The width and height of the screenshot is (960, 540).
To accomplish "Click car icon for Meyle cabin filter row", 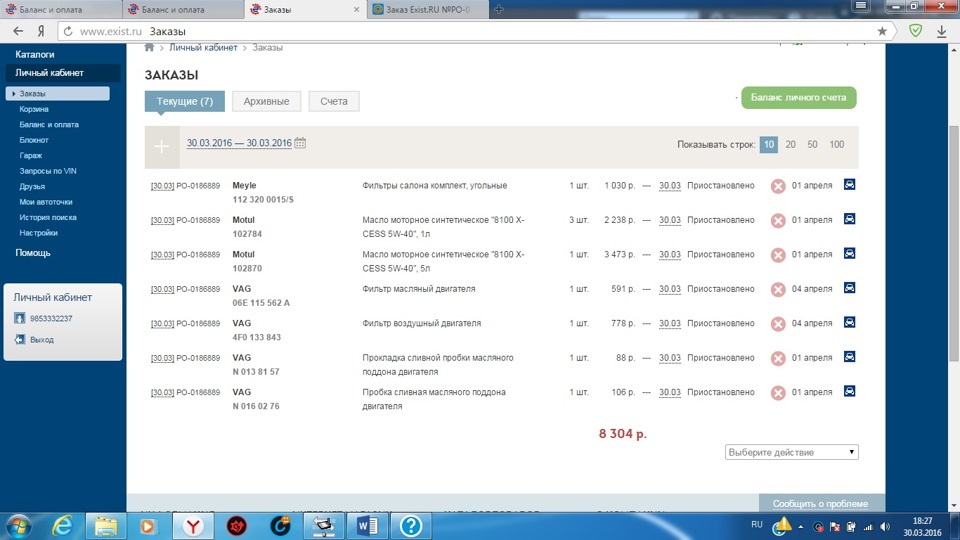I will tap(849, 184).
